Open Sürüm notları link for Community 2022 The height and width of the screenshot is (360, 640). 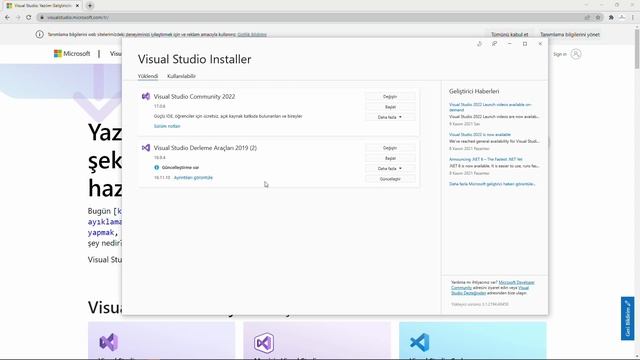(167, 126)
